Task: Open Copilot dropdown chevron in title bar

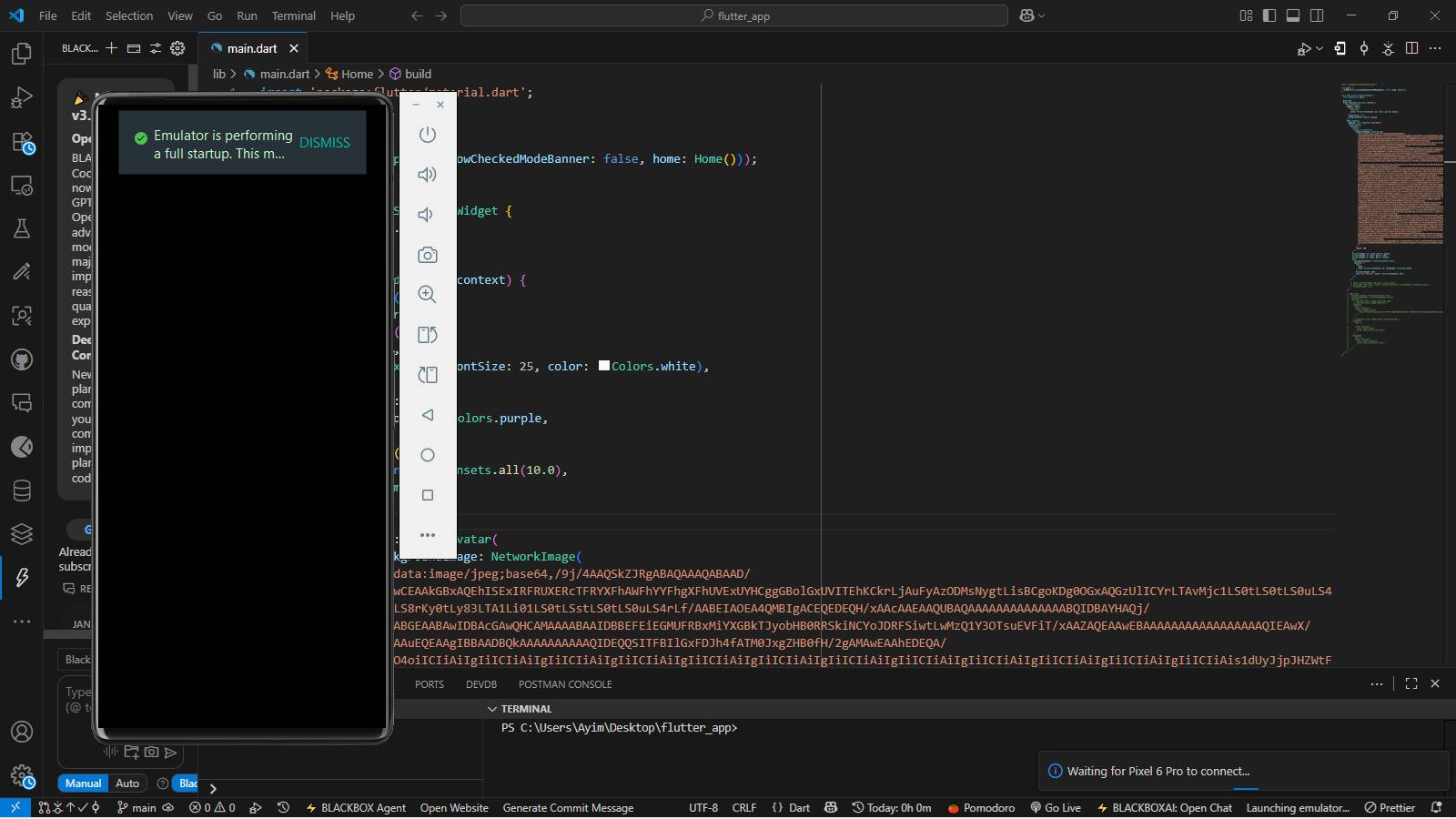Action: (x=1042, y=15)
